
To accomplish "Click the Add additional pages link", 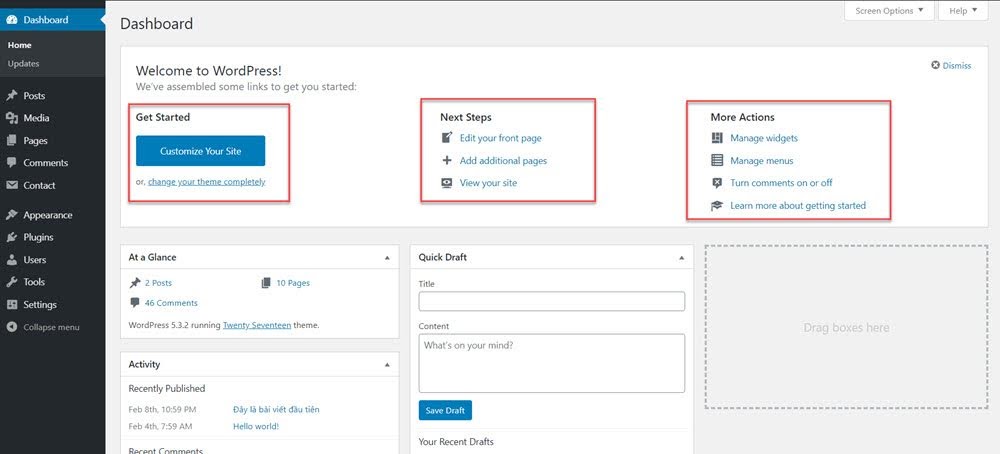I will tap(503, 161).
